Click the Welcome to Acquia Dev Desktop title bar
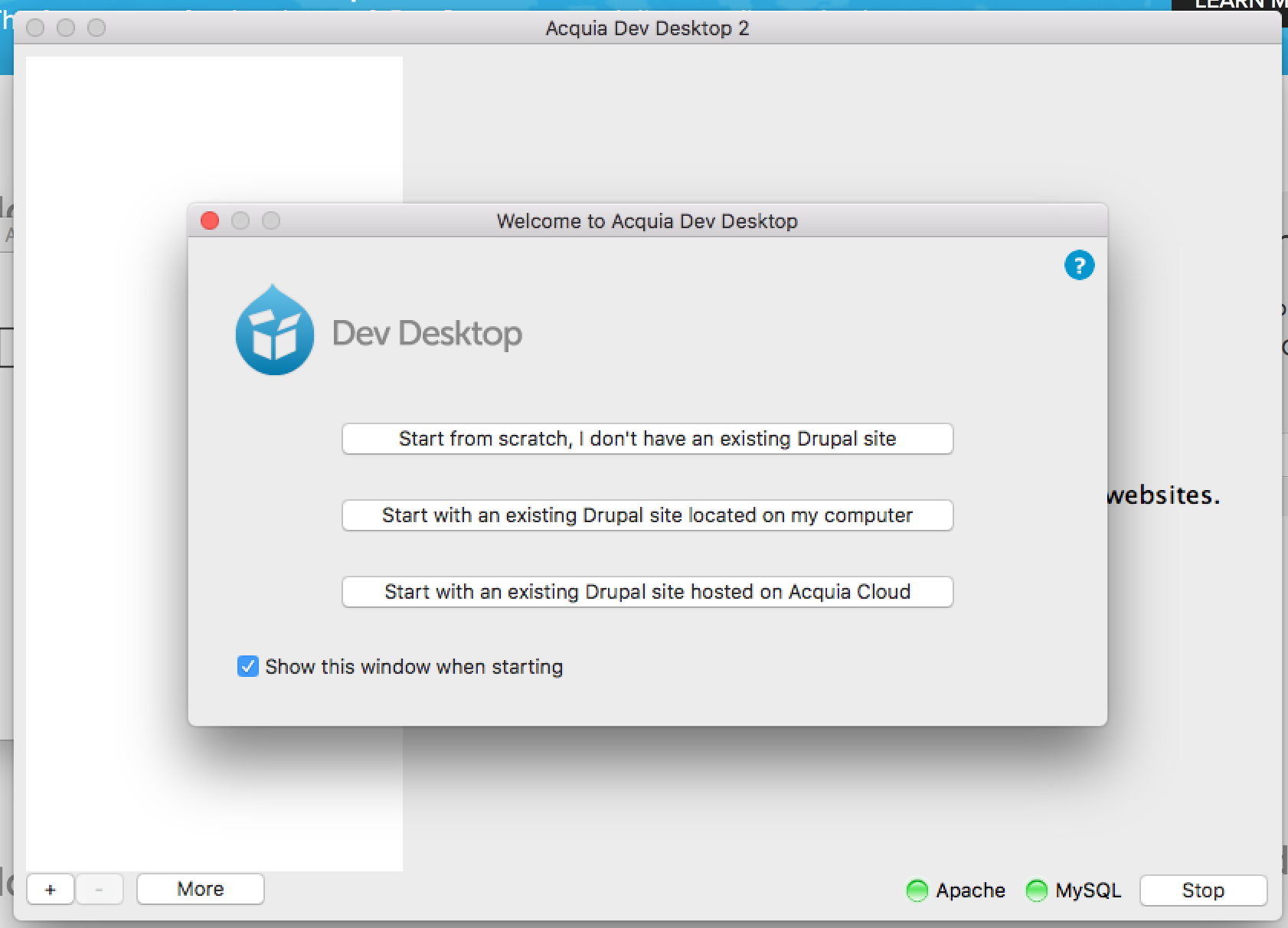This screenshot has height=928, width=1288. point(647,221)
